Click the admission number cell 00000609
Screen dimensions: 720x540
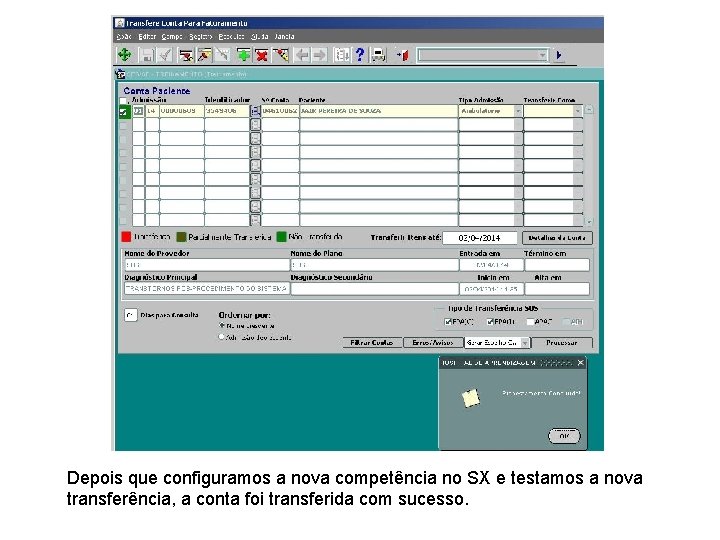click(181, 111)
